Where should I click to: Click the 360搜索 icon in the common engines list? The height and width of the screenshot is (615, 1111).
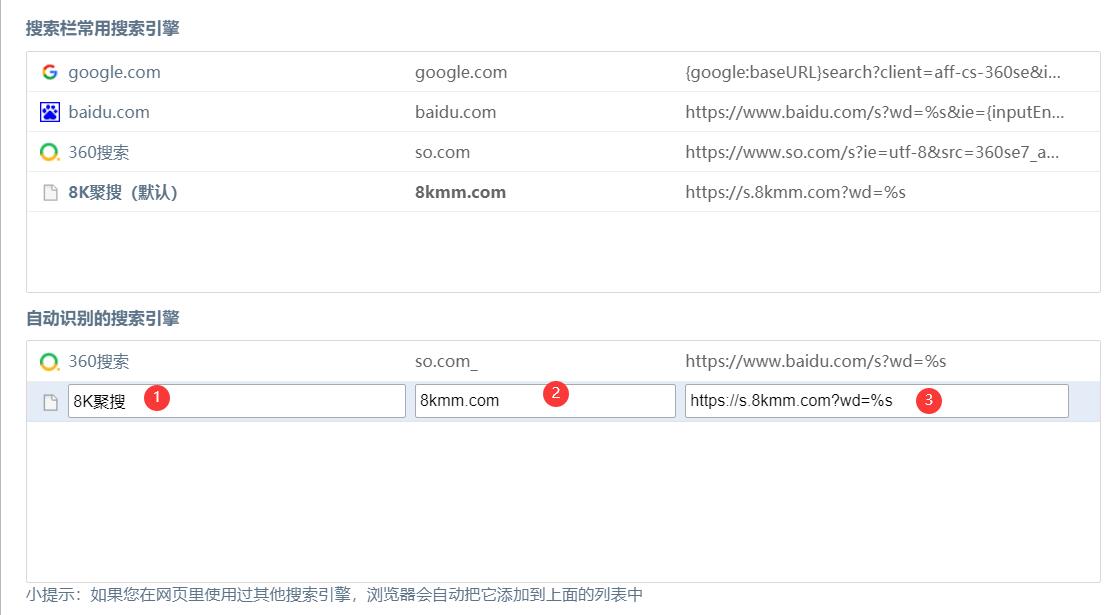50,152
